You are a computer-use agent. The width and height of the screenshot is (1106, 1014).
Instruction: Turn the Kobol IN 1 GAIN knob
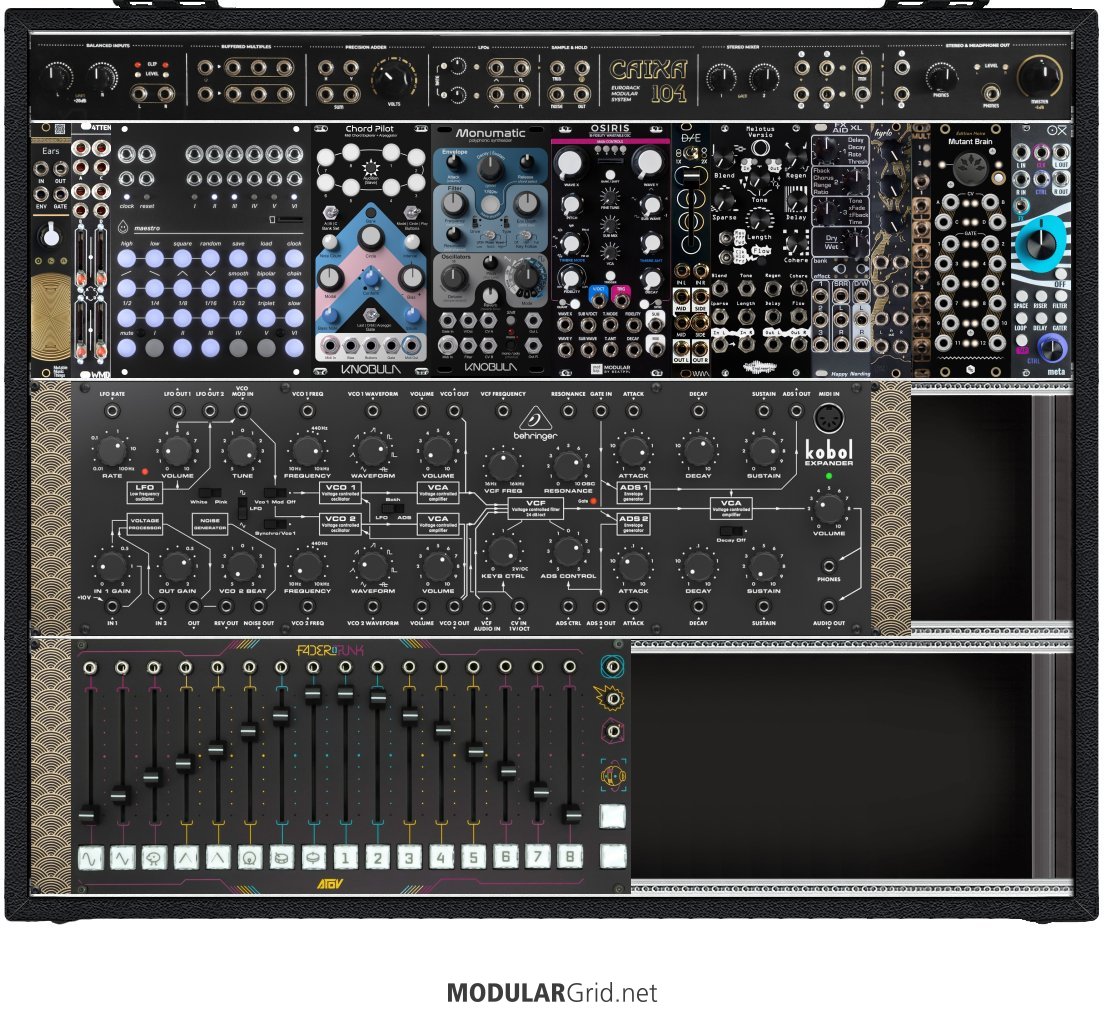point(111,566)
